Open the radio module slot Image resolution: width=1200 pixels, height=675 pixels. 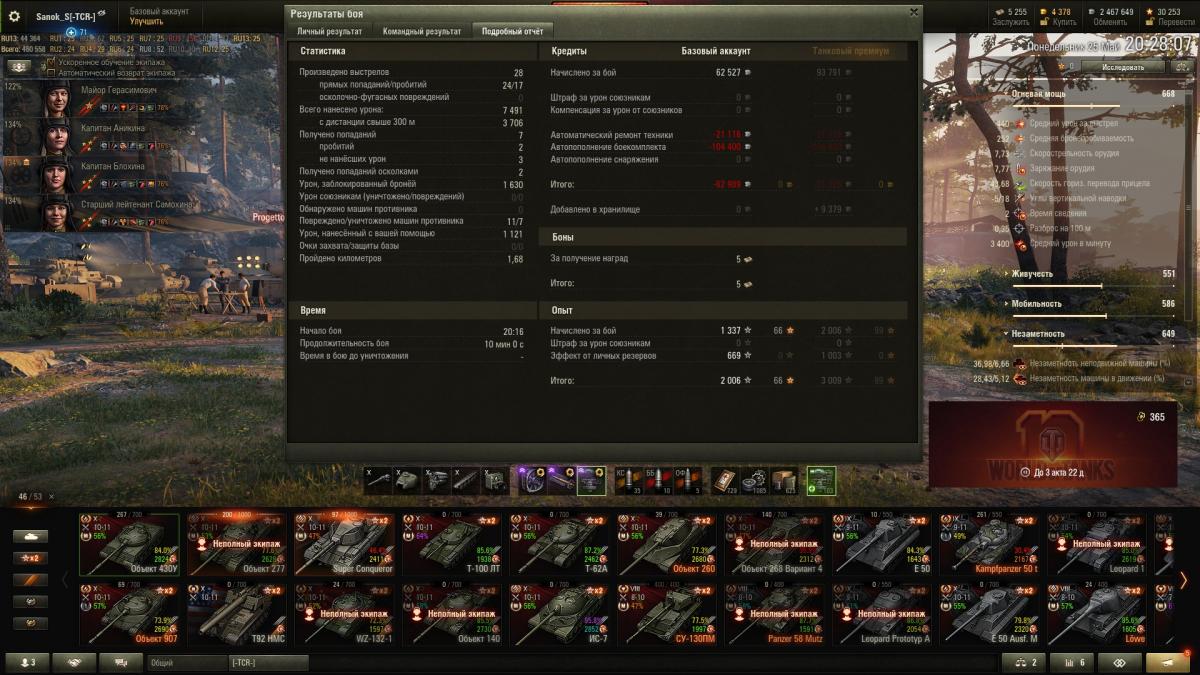pos(495,480)
